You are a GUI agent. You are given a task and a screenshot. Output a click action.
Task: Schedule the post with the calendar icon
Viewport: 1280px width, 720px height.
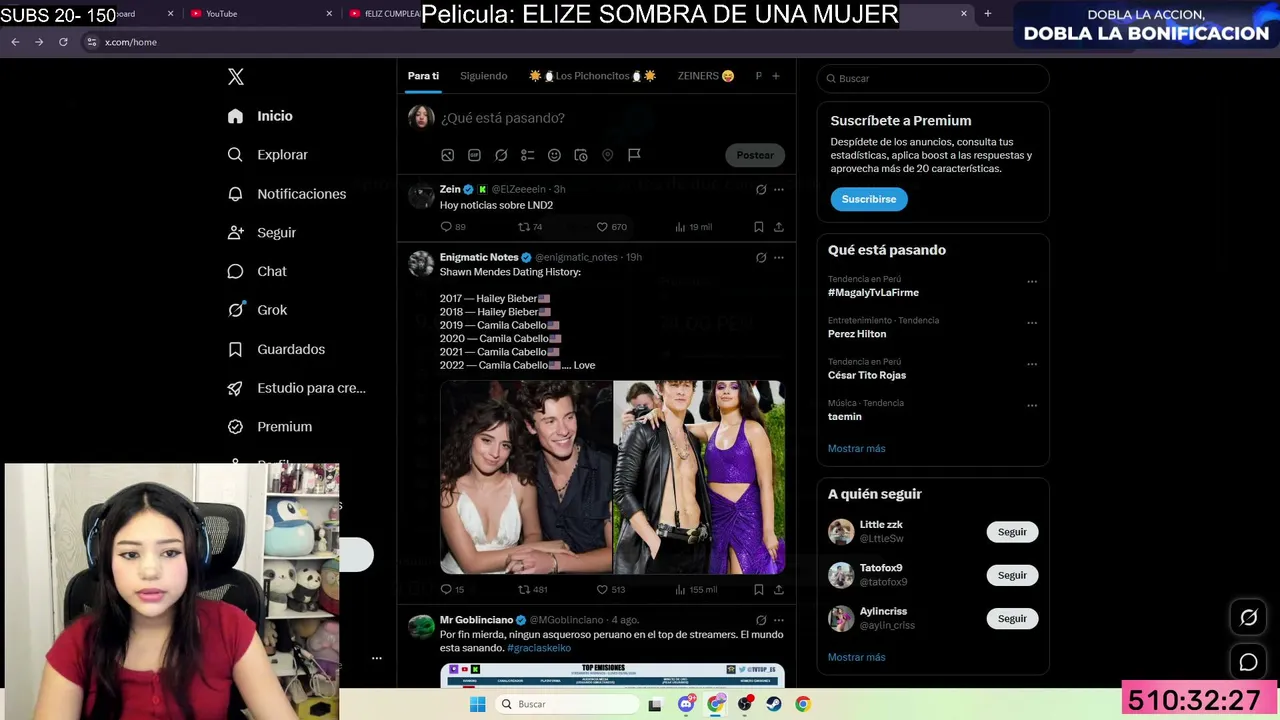581,155
